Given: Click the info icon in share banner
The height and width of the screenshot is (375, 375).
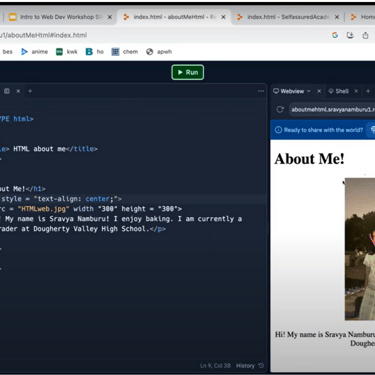Looking at the screenshot, I should (278, 130).
